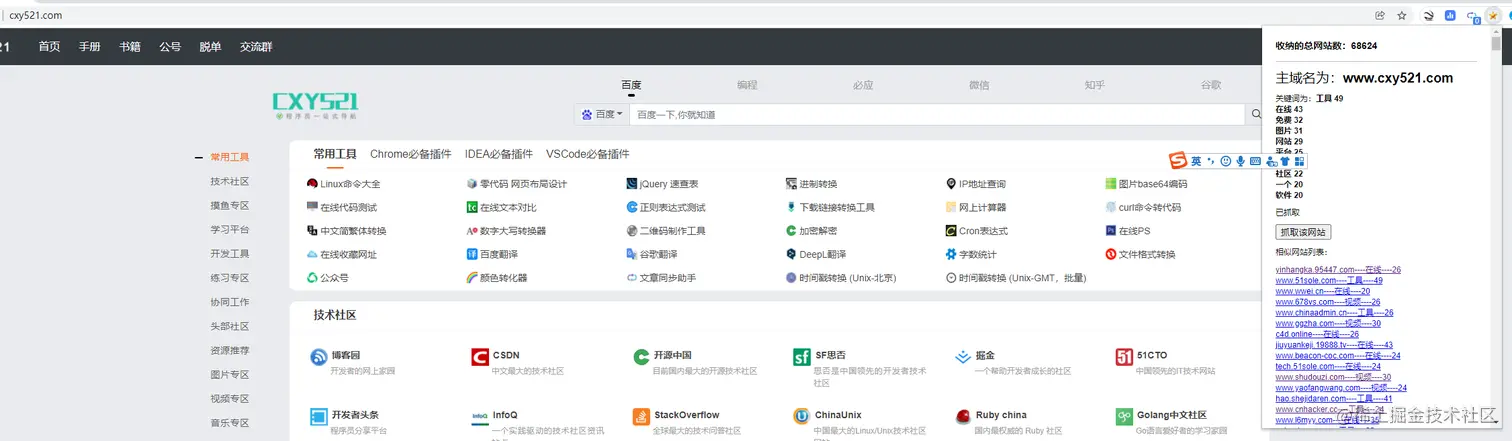Open the jQuery 速查表 icon
This screenshot has width=1512, height=441.
click(632, 184)
